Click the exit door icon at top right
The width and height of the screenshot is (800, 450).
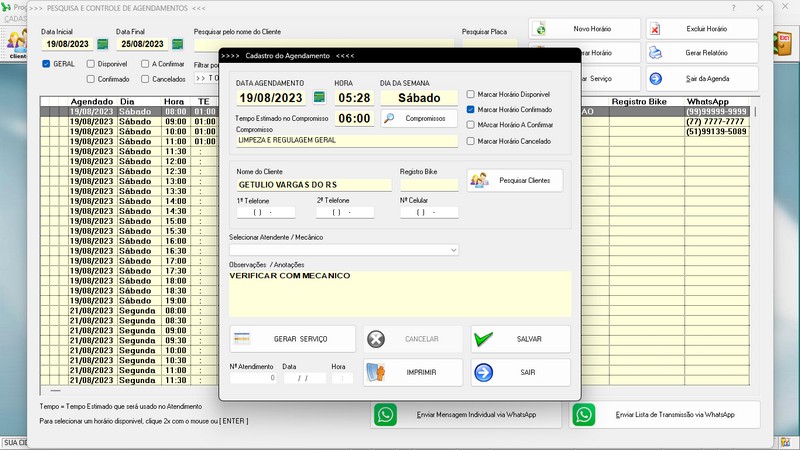coord(784,43)
